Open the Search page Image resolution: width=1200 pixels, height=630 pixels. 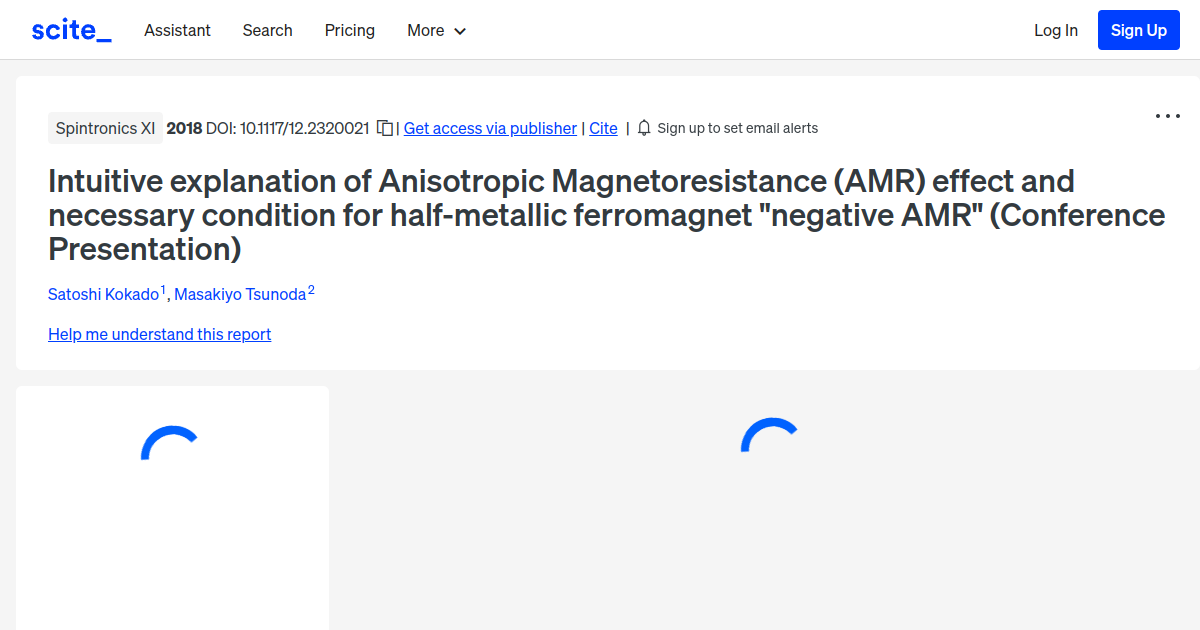tap(267, 30)
